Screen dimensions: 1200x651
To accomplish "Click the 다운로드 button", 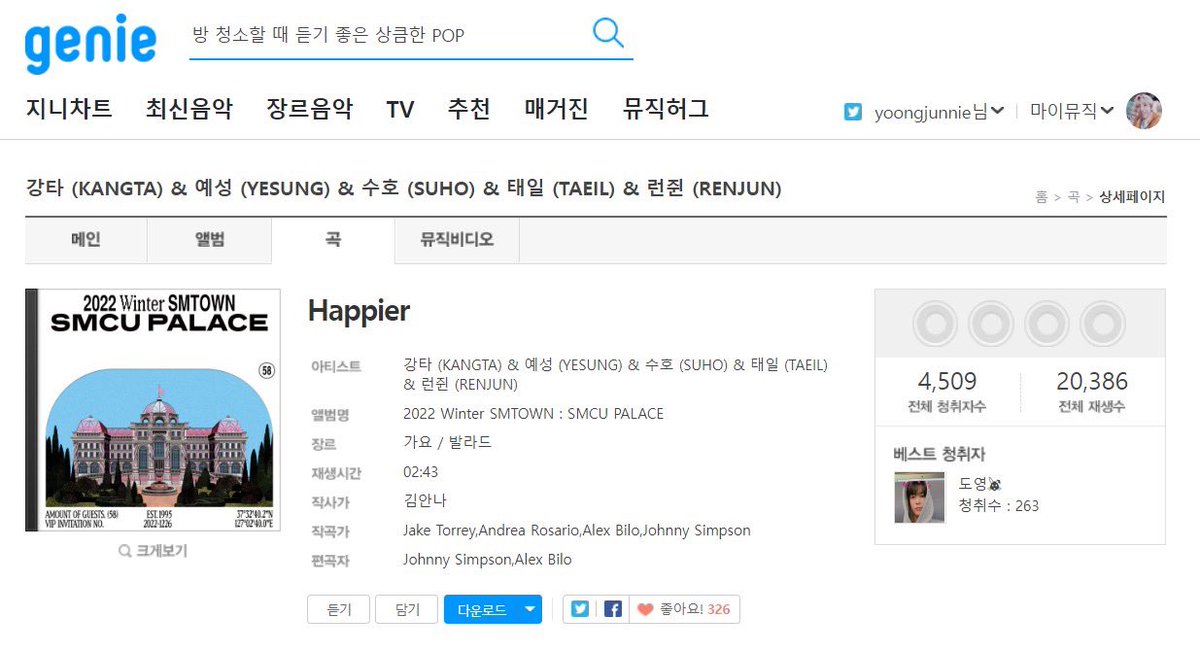I will pos(482,610).
